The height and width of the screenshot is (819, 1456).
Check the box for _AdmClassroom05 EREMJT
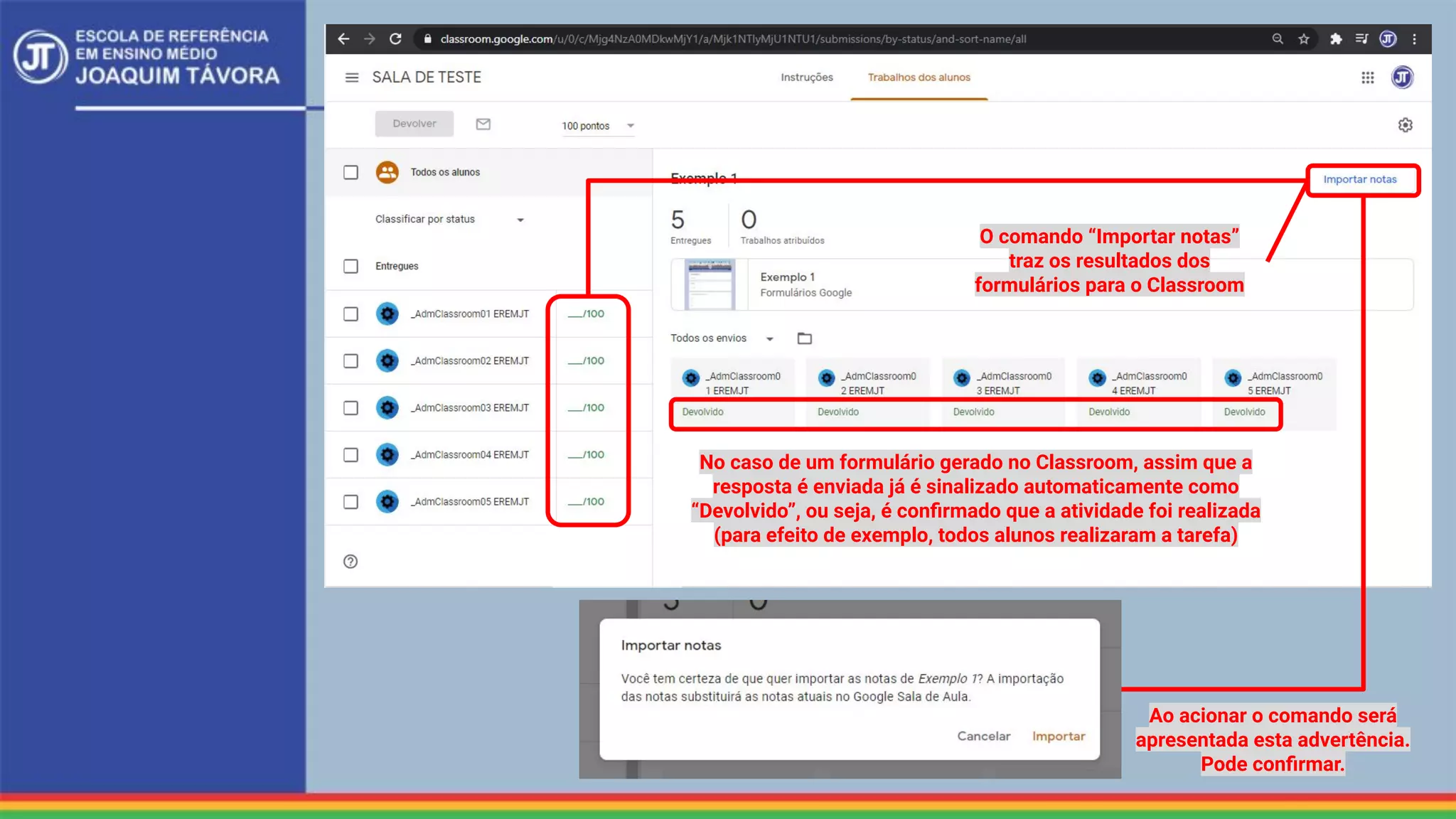(x=350, y=502)
